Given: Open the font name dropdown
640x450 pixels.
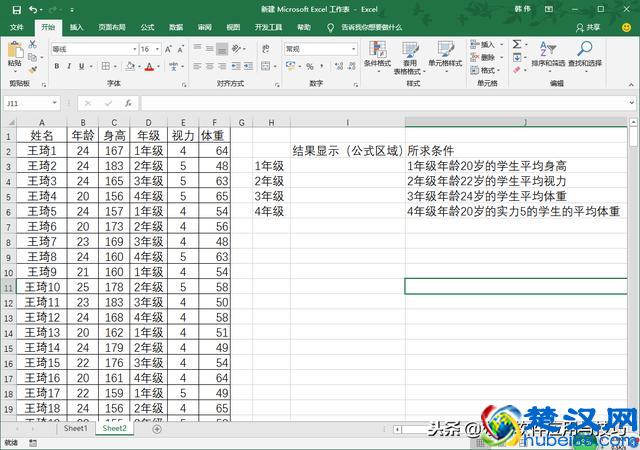Looking at the screenshot, I should 135,49.
